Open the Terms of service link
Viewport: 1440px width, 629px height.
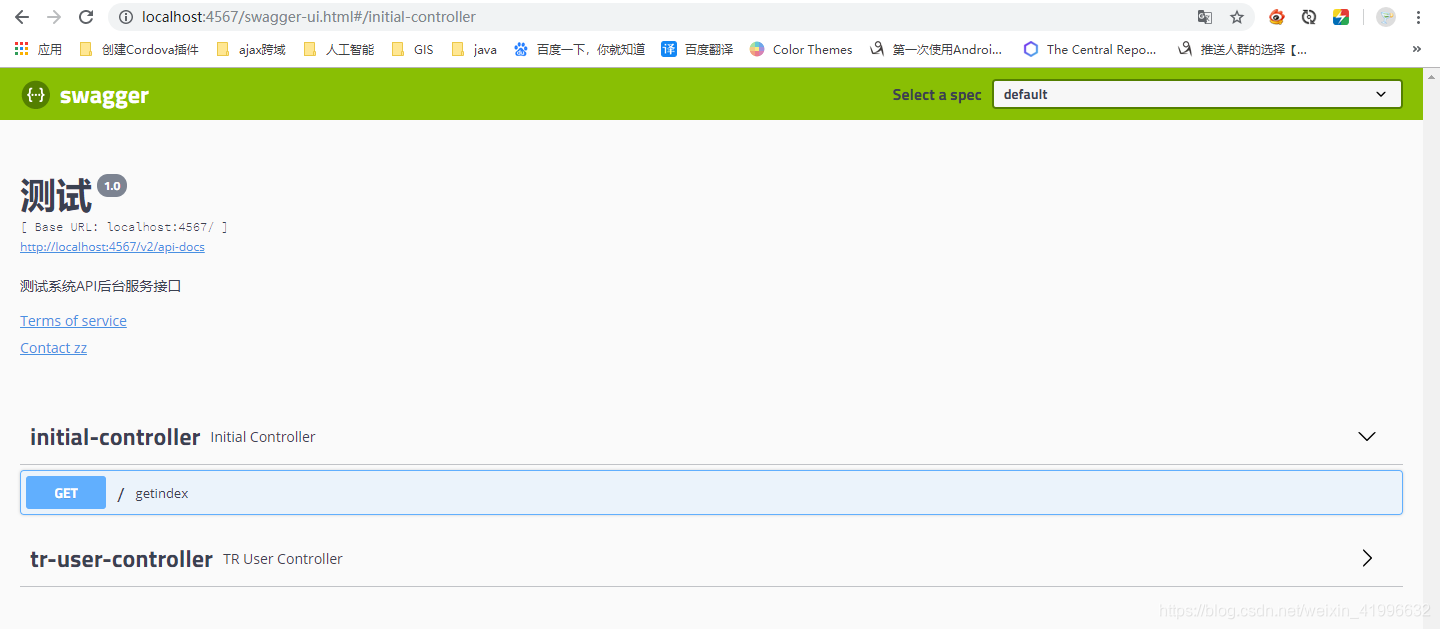(73, 320)
